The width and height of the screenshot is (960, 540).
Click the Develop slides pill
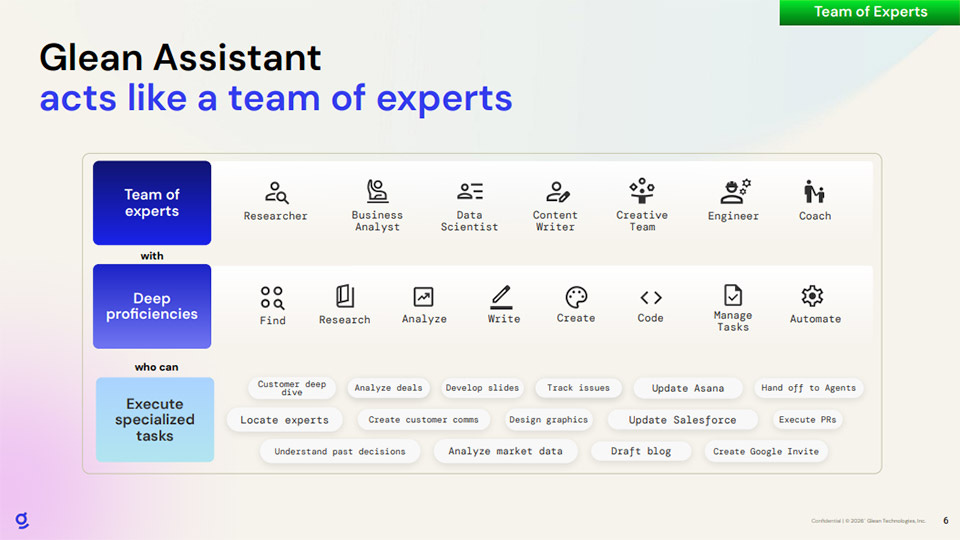click(482, 388)
